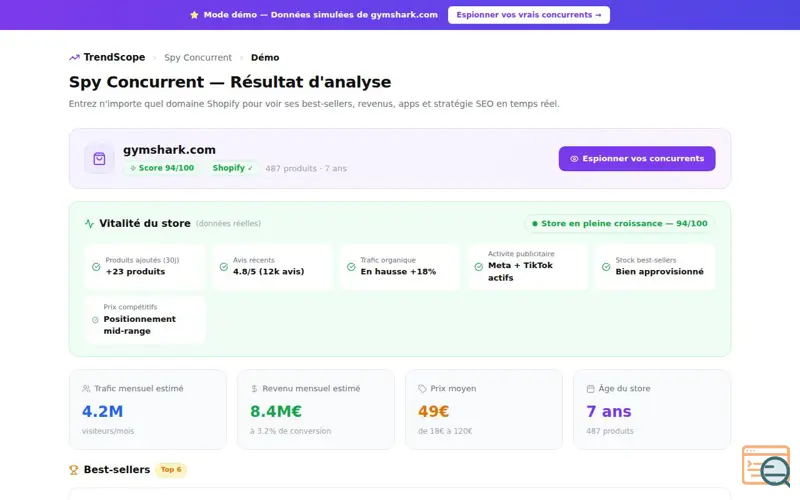Image resolution: width=800 pixels, height=500 pixels.
Task: Click 'En hausse +18%' value
Action: click(398, 271)
